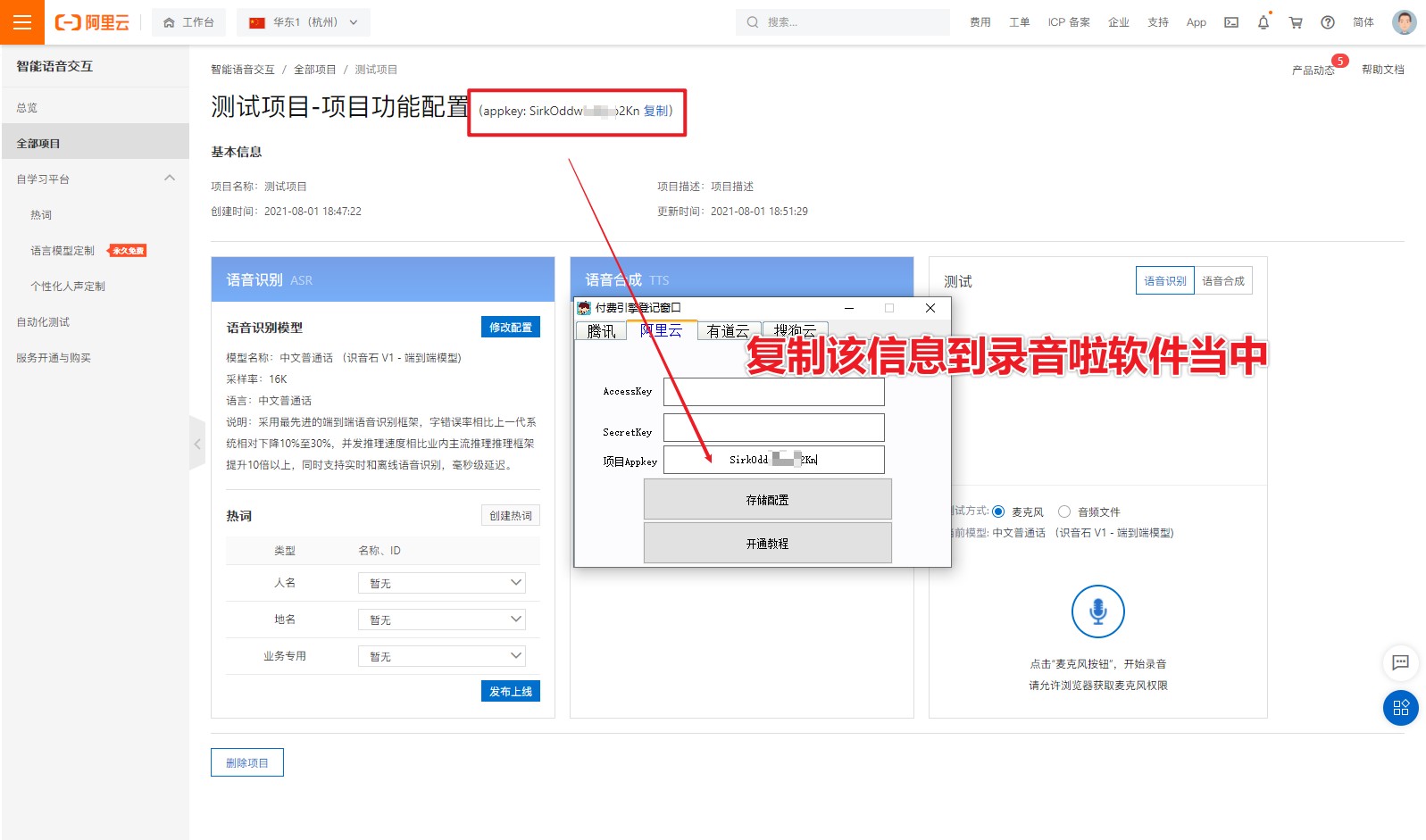The image size is (1426, 840).
Task: Switch test panel to 语音合成 tab
Action: tap(1223, 280)
